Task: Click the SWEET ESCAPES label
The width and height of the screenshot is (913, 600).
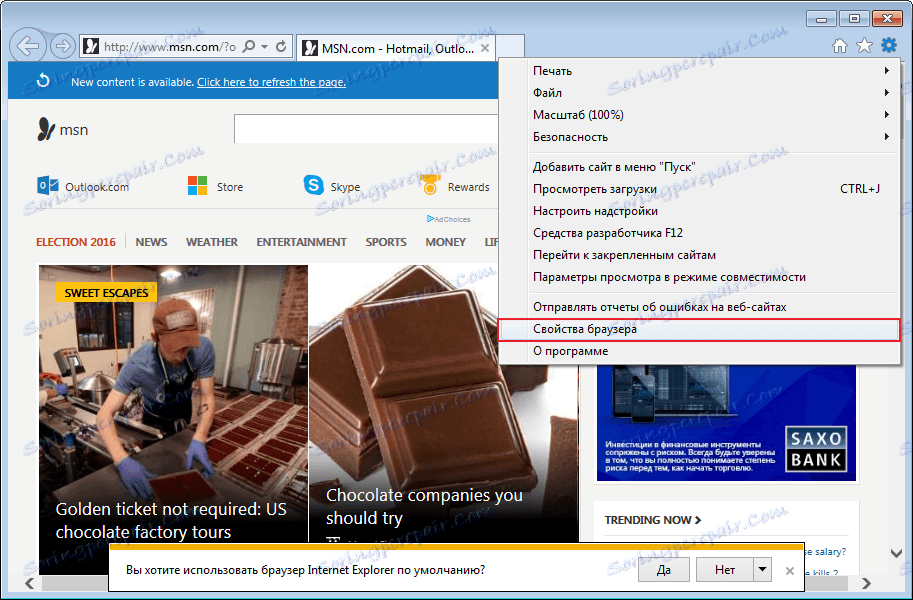Action: [x=107, y=292]
